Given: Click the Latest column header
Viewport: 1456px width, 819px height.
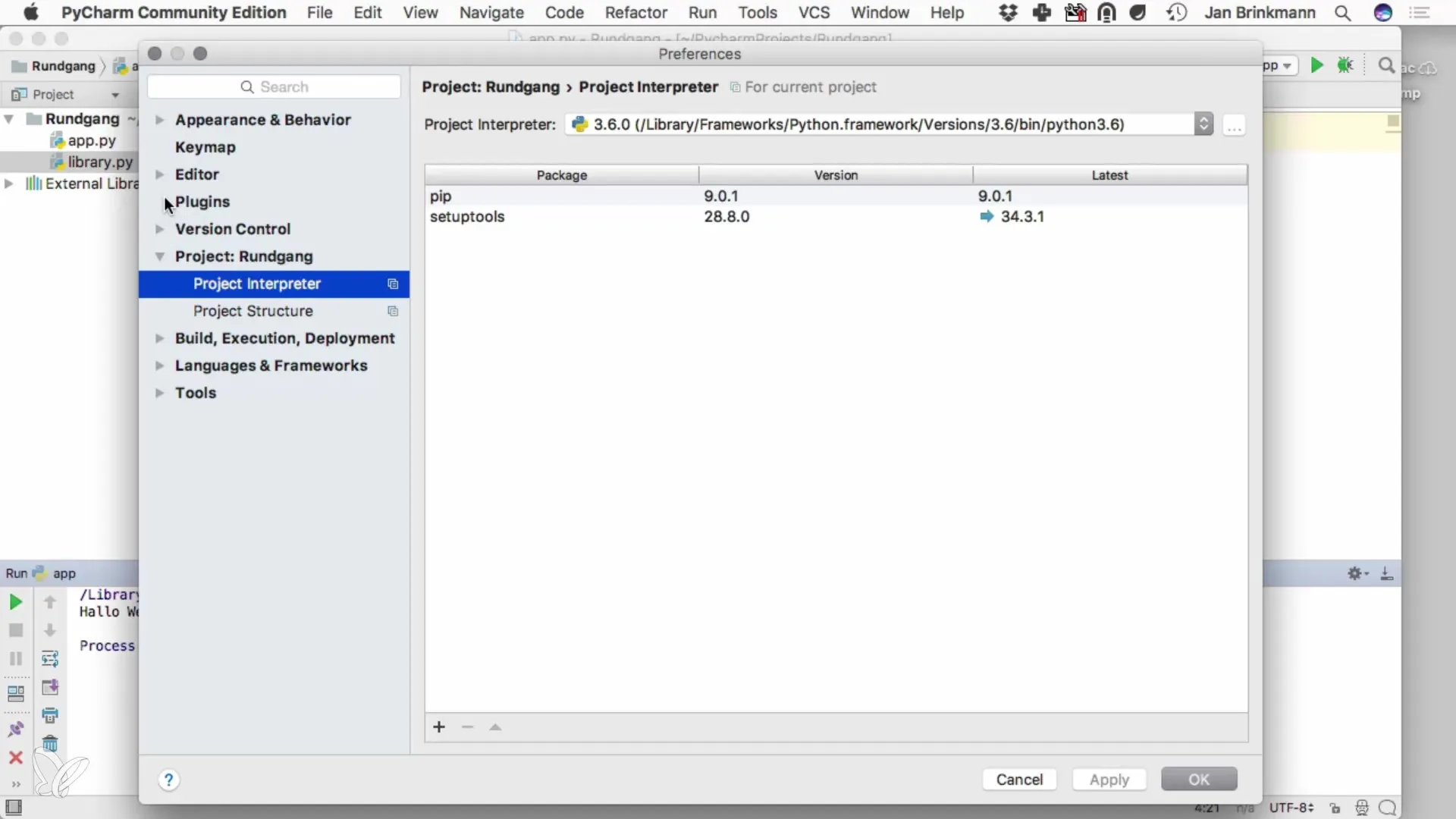Looking at the screenshot, I should [x=1110, y=175].
